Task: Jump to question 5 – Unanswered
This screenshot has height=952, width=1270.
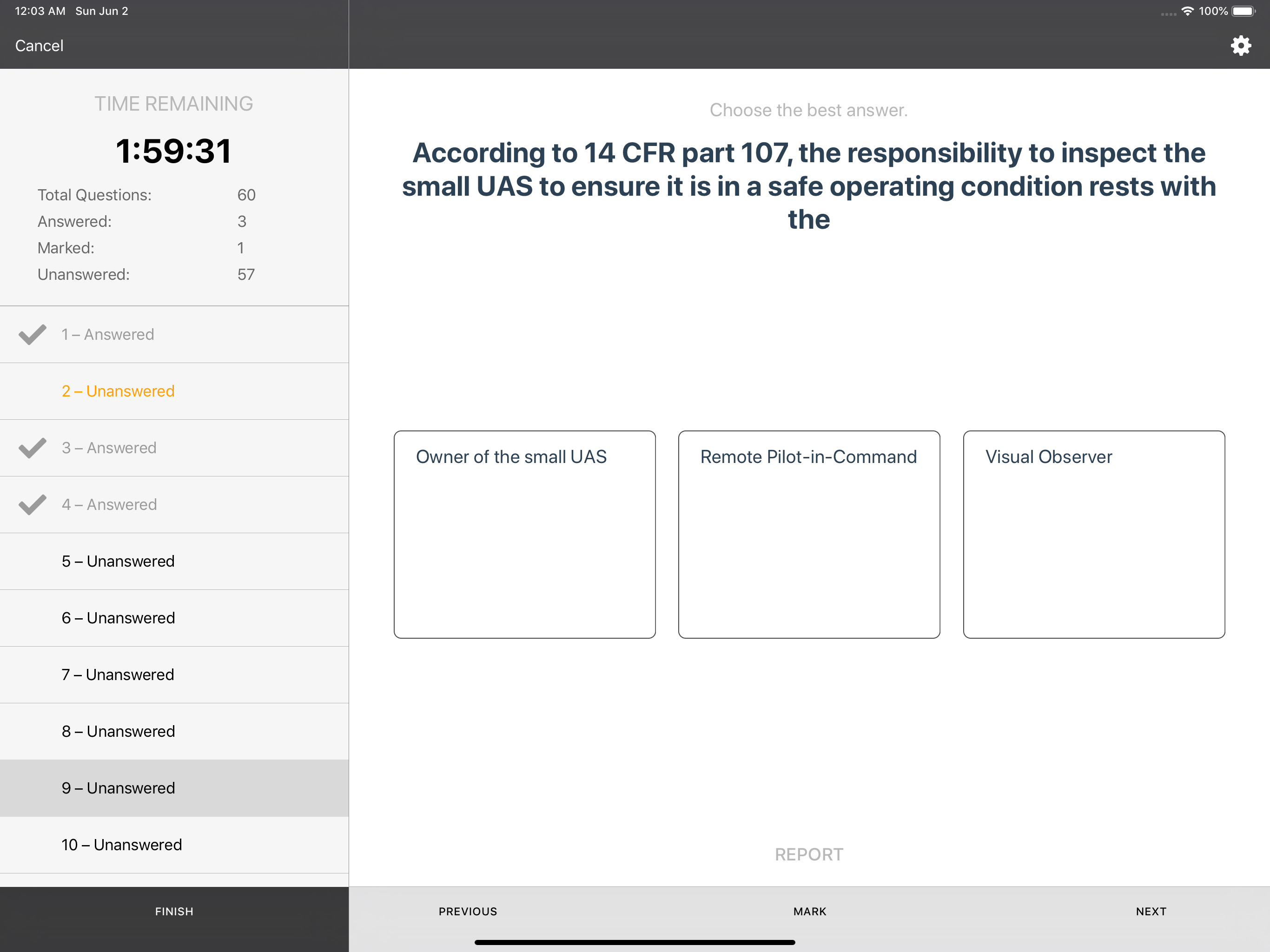Action: click(174, 562)
